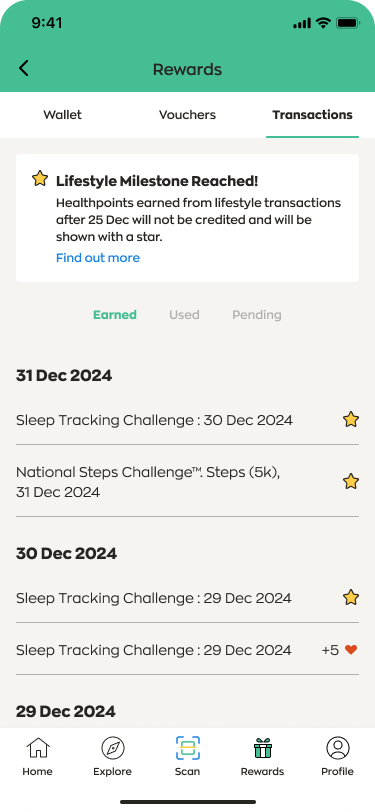This screenshot has width=375, height=812.
Task: Tap the back arrow in header
Action: coord(24,69)
